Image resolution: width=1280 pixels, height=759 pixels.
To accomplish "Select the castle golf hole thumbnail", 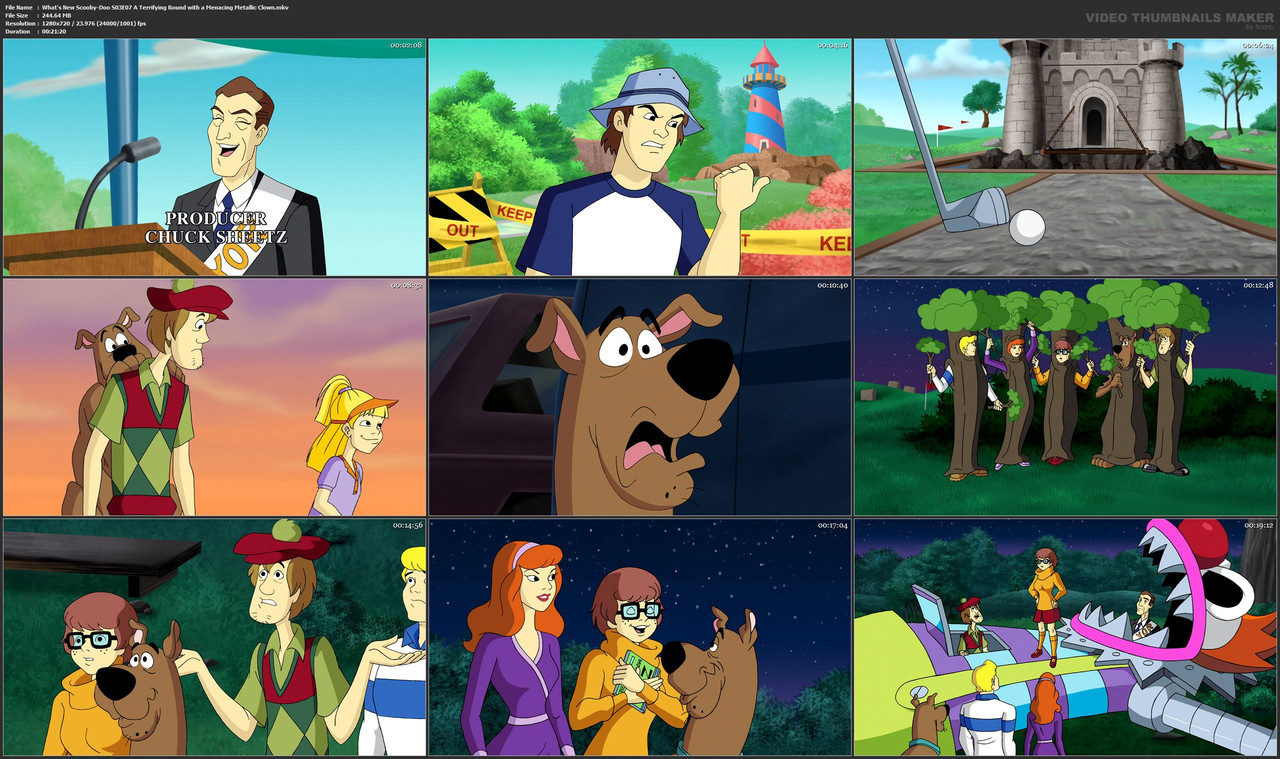I will [x=1064, y=155].
